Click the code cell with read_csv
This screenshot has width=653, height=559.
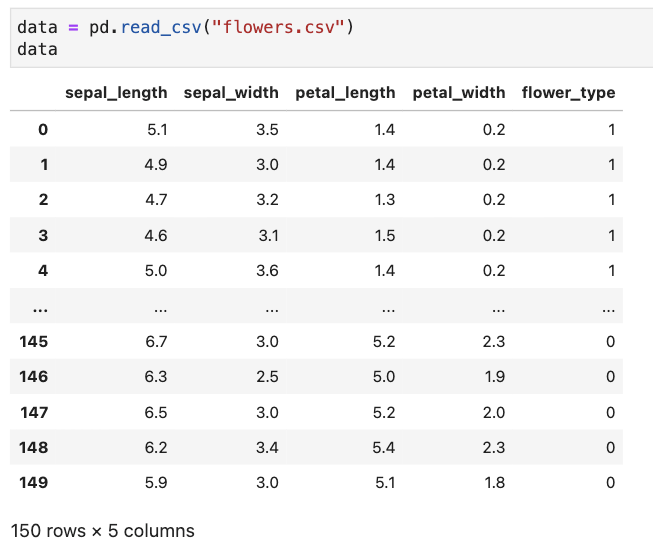(331, 38)
